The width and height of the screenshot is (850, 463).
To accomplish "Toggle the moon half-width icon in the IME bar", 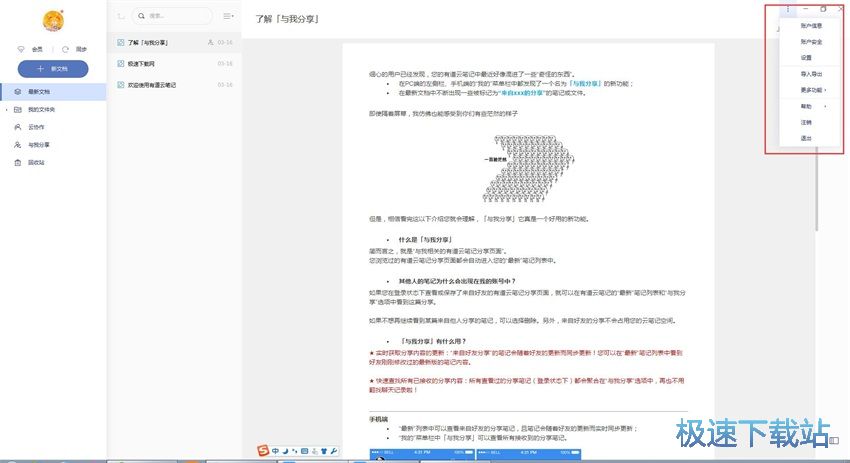I will (x=285, y=451).
